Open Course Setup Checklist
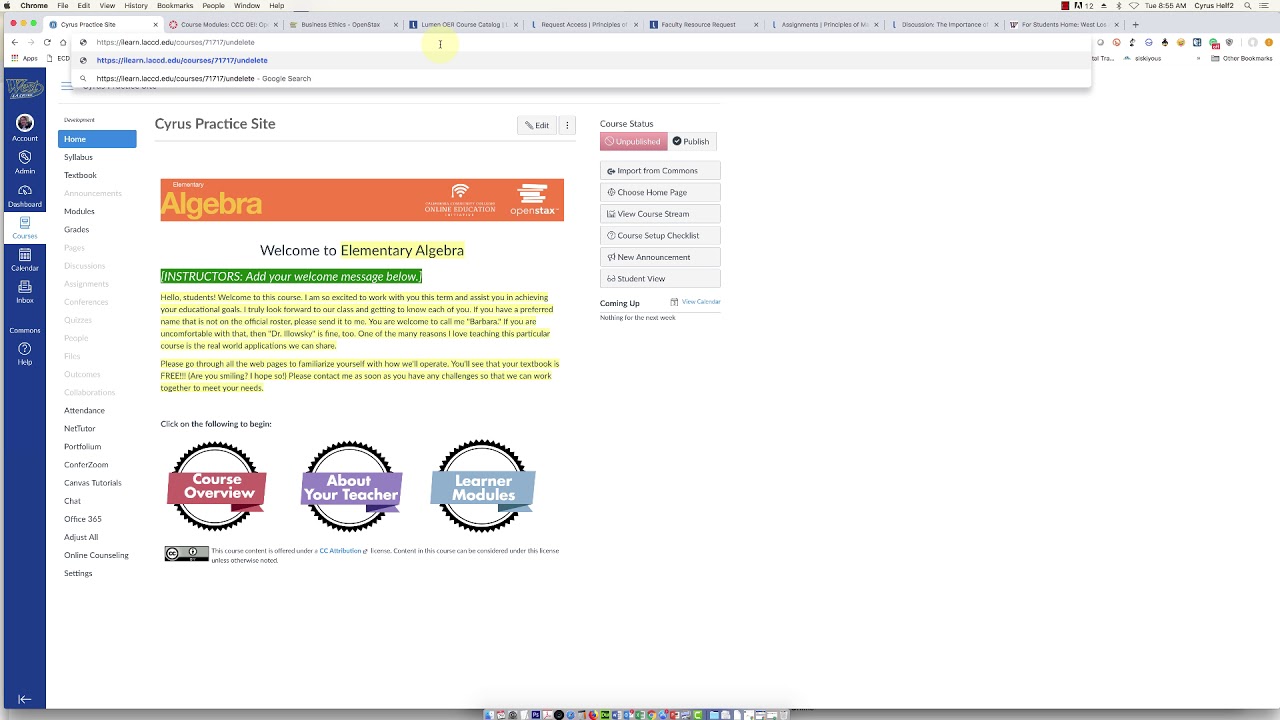 660,235
